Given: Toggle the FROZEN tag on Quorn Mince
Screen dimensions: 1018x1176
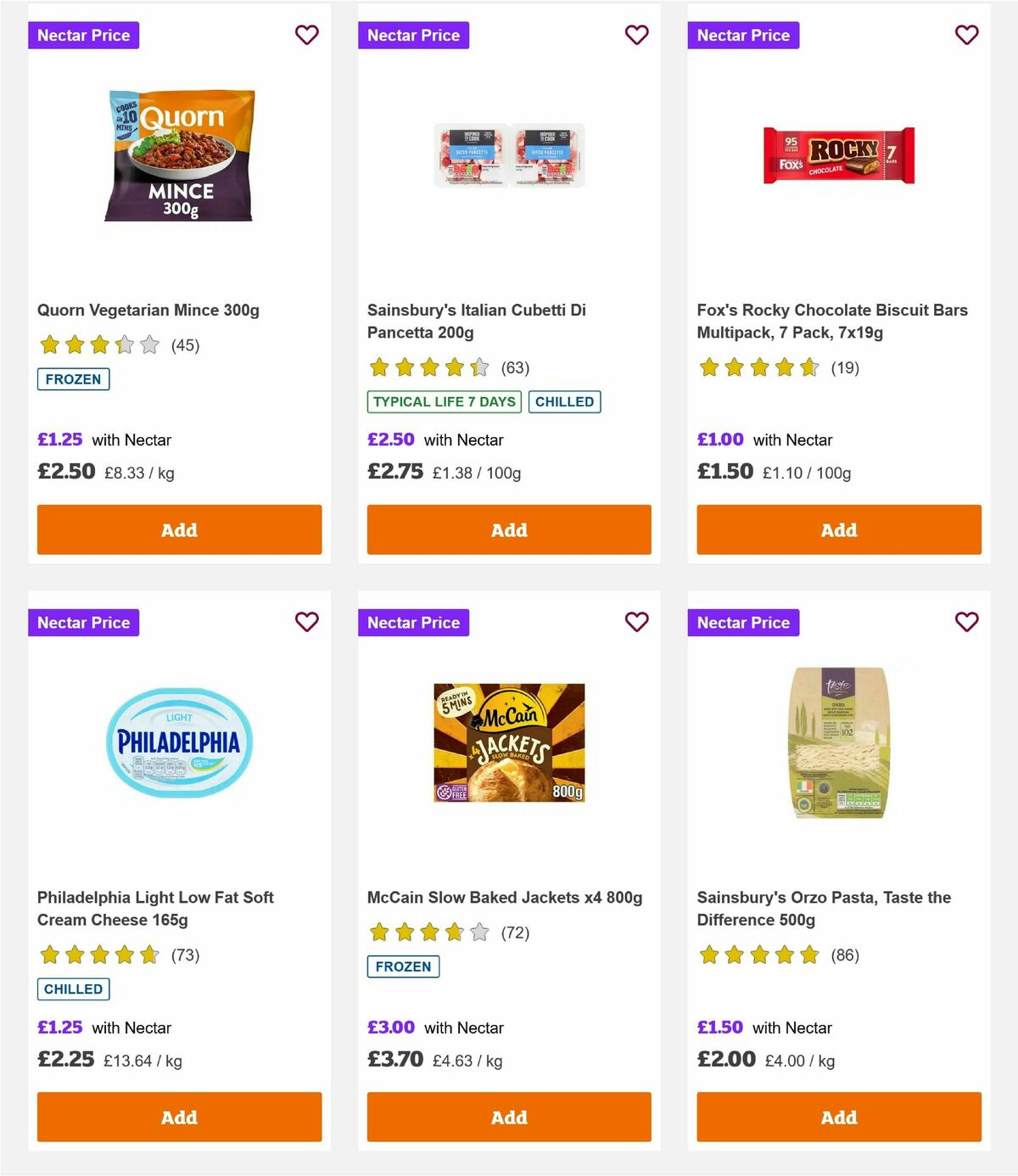Looking at the screenshot, I should (x=73, y=379).
